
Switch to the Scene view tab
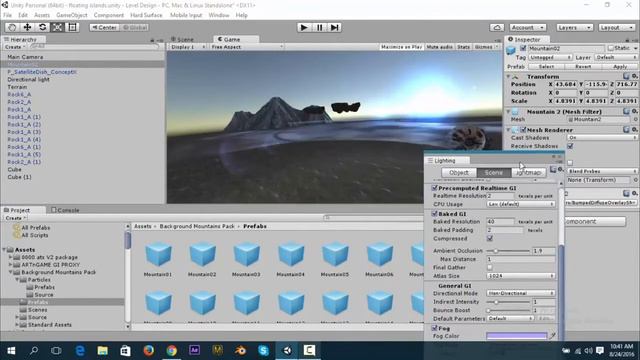182,39
